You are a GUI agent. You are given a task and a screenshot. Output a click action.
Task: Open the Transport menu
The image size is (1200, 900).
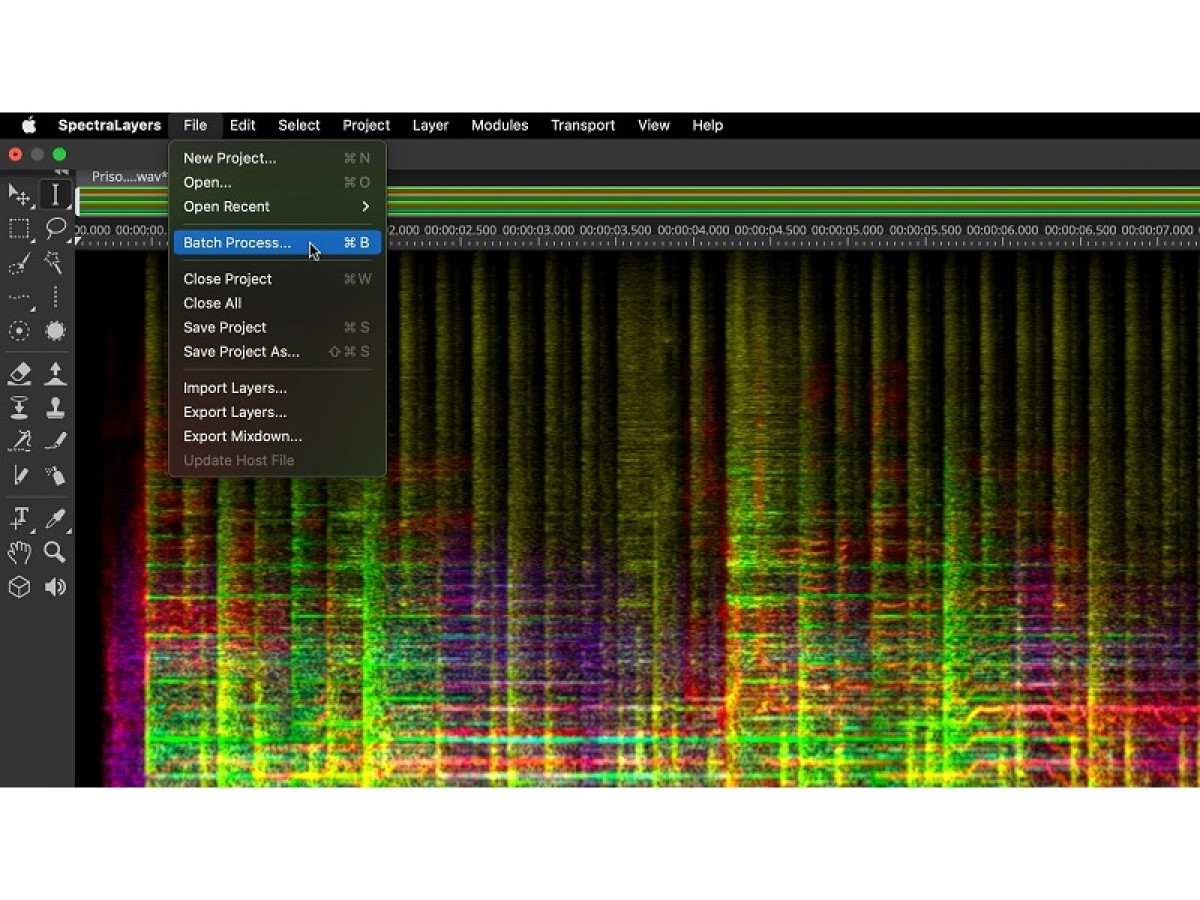582,125
